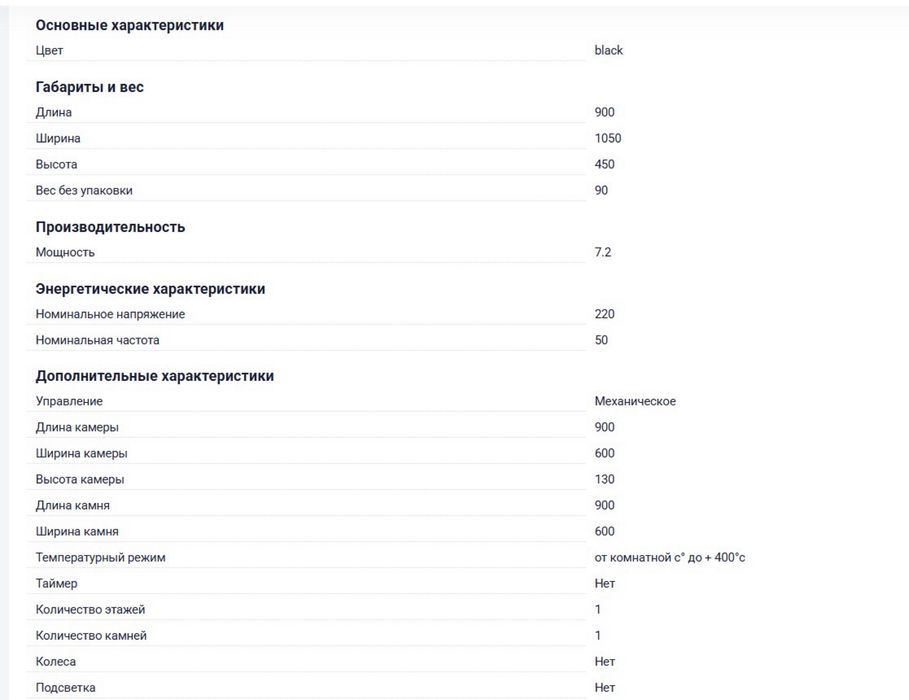Select the 'Габариты и вес' heading
This screenshot has height=700, width=909.
(x=90, y=87)
